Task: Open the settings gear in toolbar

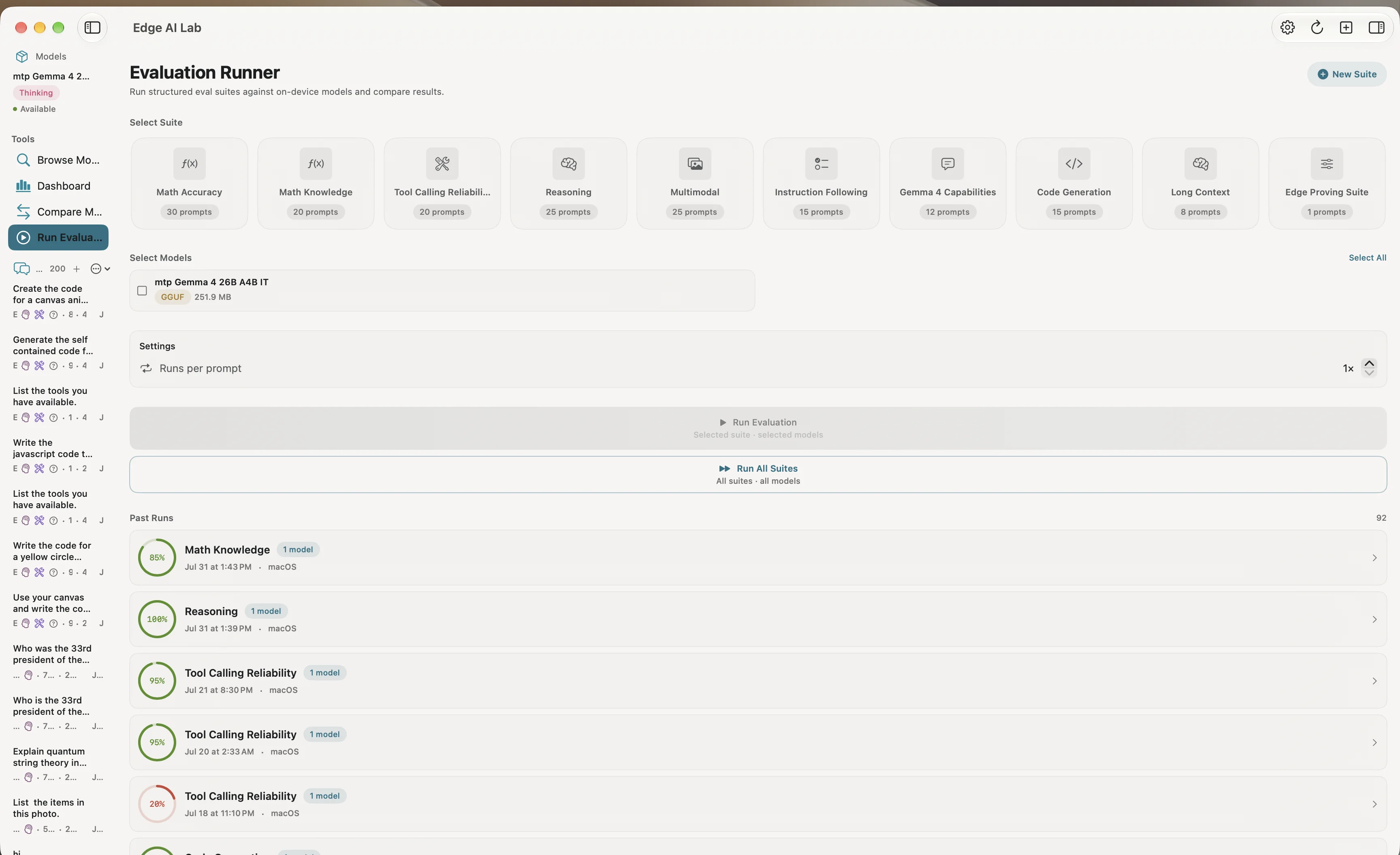Action: click(1287, 27)
